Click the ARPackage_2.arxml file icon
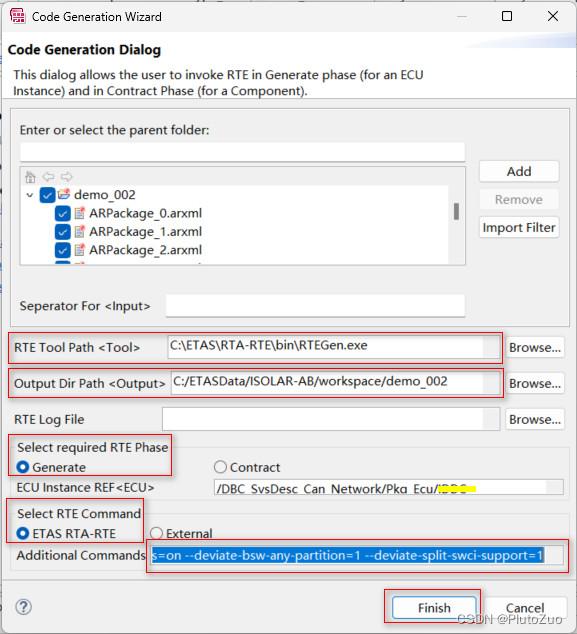Image resolution: width=577 pixels, height=634 pixels. [80, 250]
